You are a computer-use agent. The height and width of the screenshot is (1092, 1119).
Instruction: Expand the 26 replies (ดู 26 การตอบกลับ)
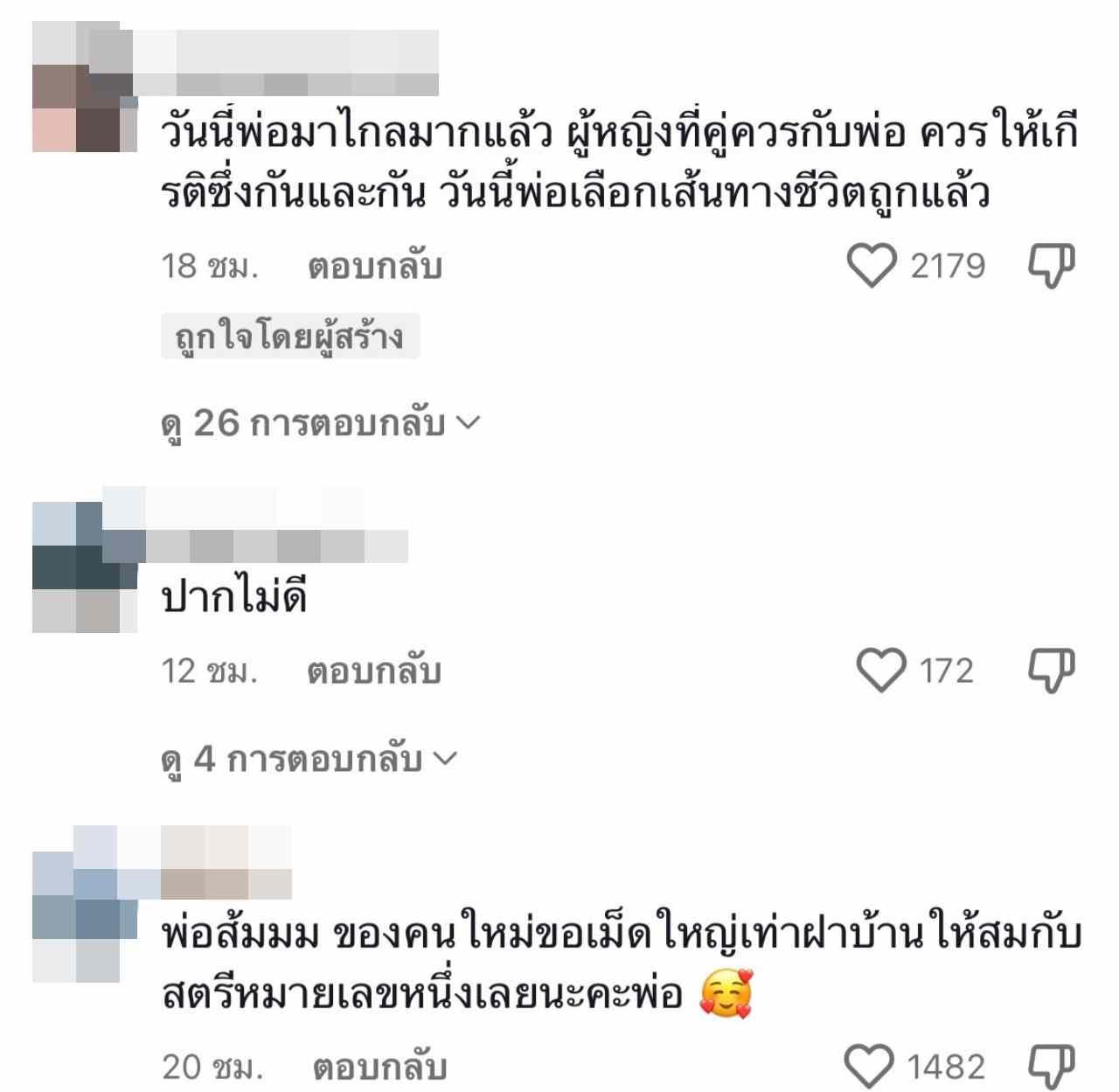tap(320, 424)
